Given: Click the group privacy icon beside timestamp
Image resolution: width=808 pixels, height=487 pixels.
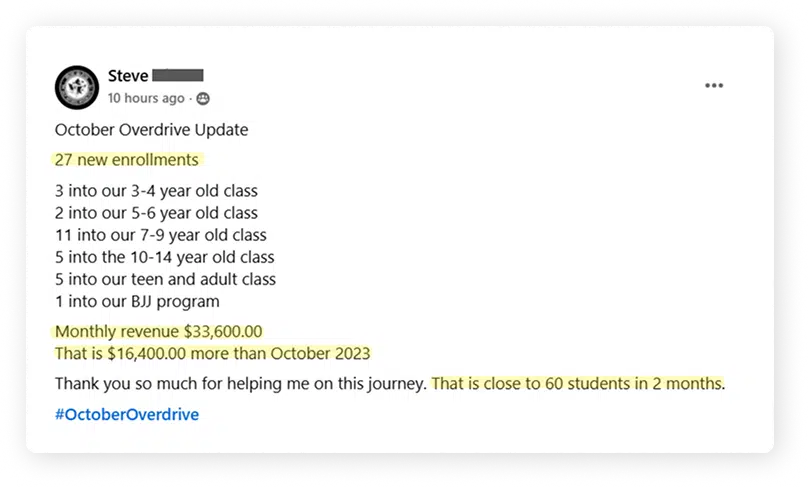Looking at the screenshot, I should [203, 98].
